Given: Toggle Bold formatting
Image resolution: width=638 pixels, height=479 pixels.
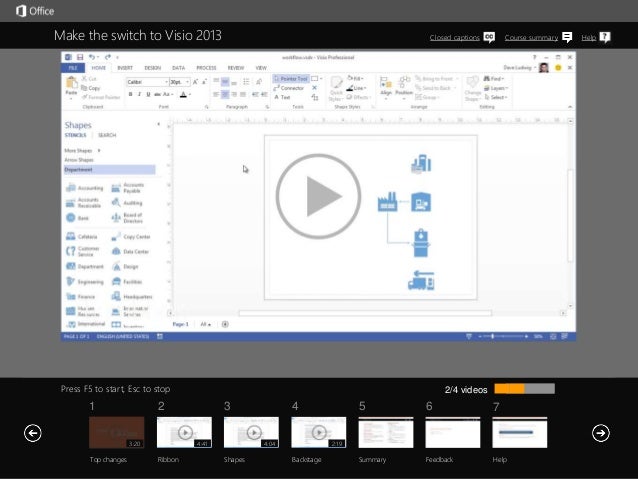Looking at the screenshot, I should click(x=130, y=94).
